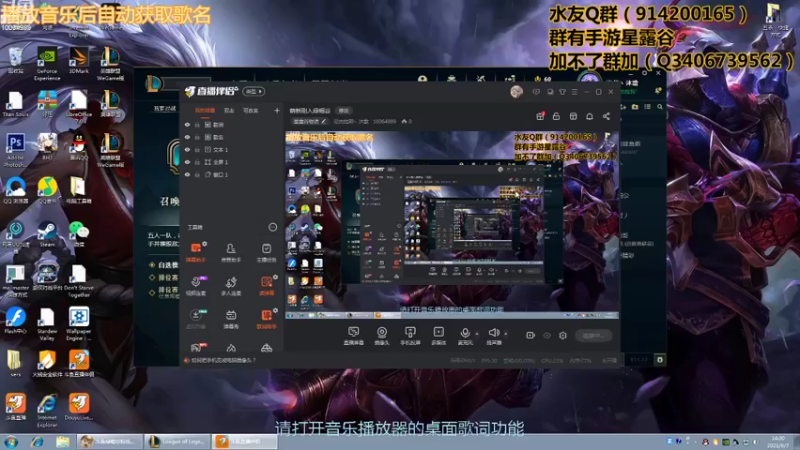Hide the 文本 1 source layer
The height and width of the screenshot is (450, 800).
tap(187, 149)
